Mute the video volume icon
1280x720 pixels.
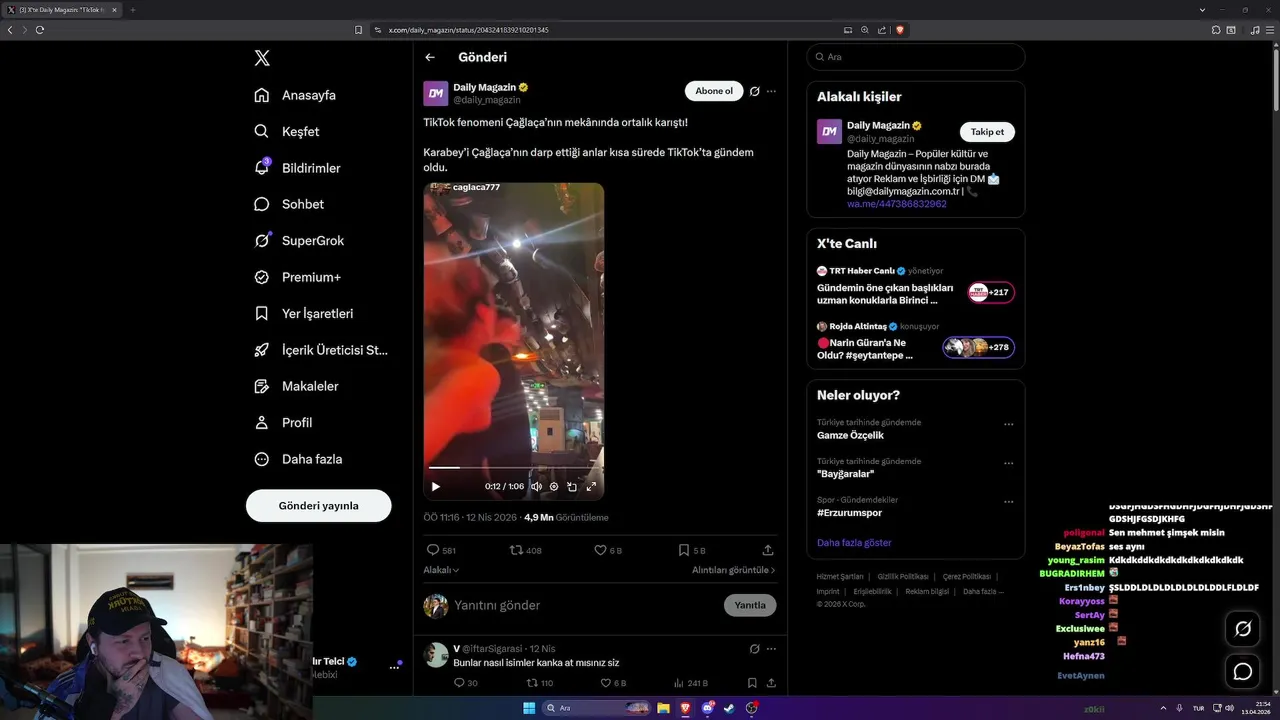(x=536, y=487)
